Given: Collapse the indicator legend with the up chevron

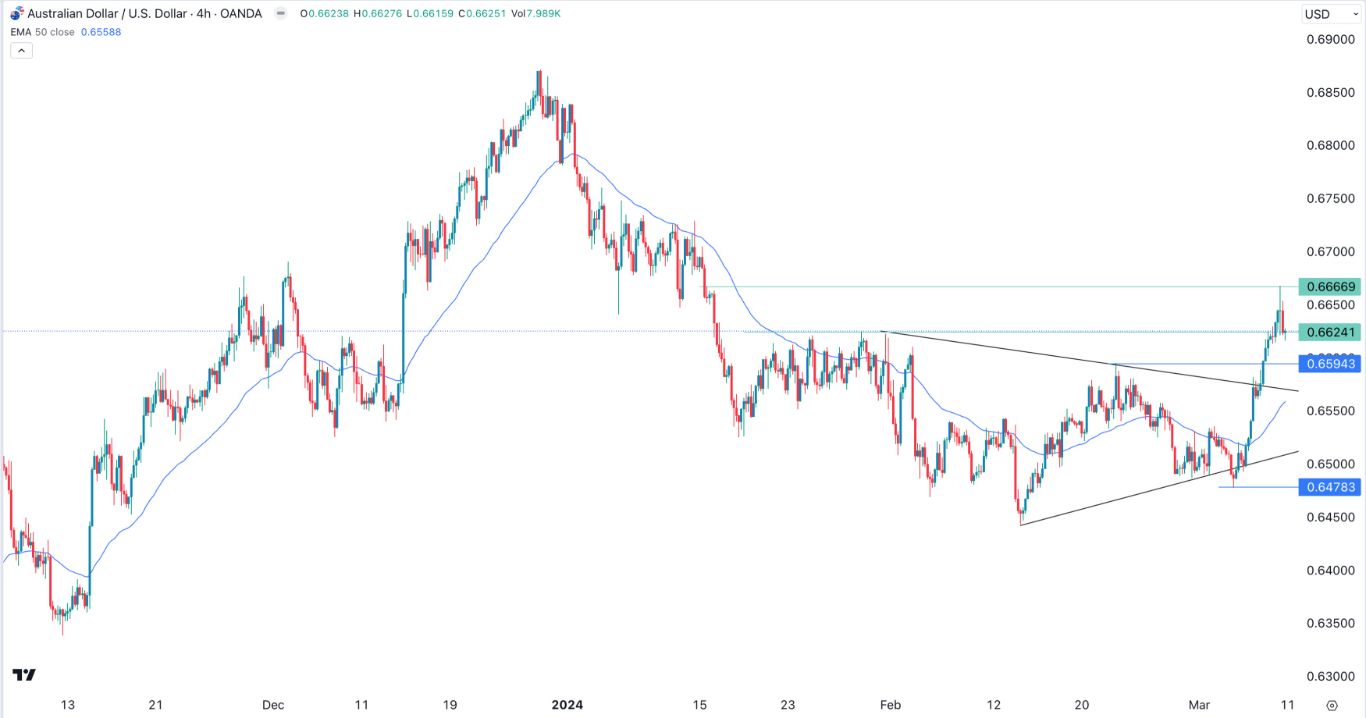Looking at the screenshot, I should point(20,50).
